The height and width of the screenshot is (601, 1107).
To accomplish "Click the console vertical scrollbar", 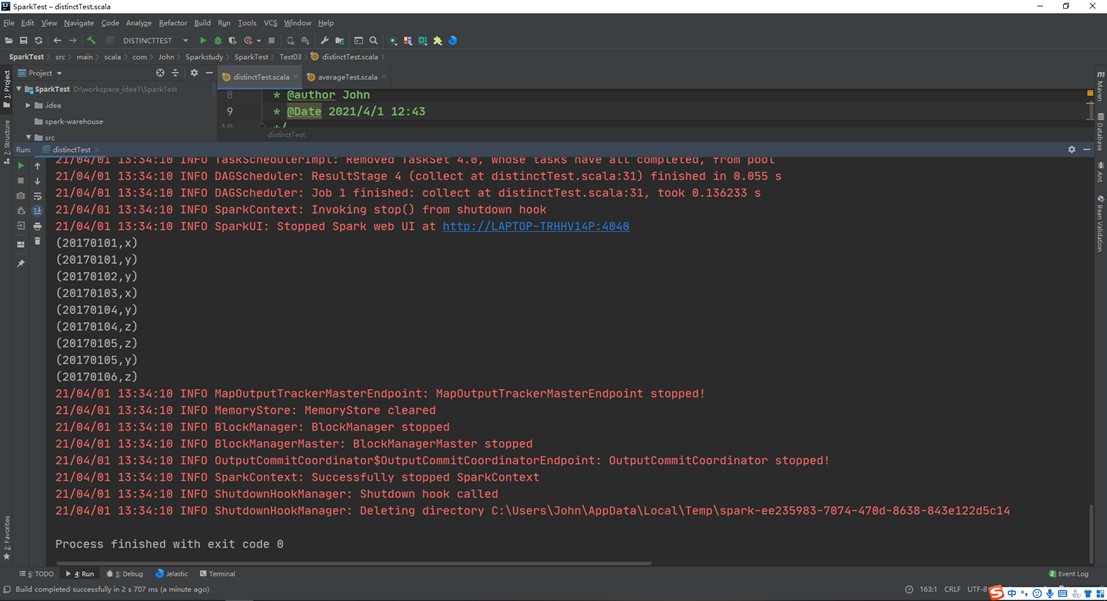I will 1091,533.
